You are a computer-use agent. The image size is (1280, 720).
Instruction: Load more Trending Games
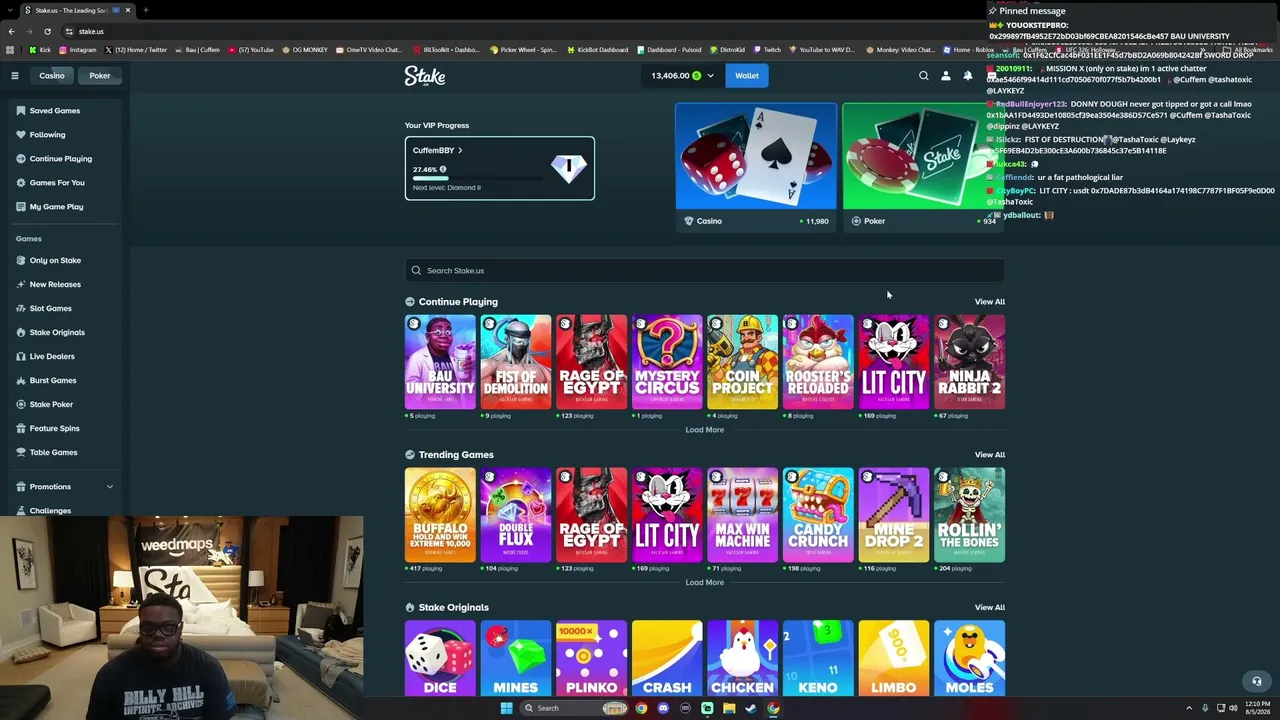(x=705, y=583)
